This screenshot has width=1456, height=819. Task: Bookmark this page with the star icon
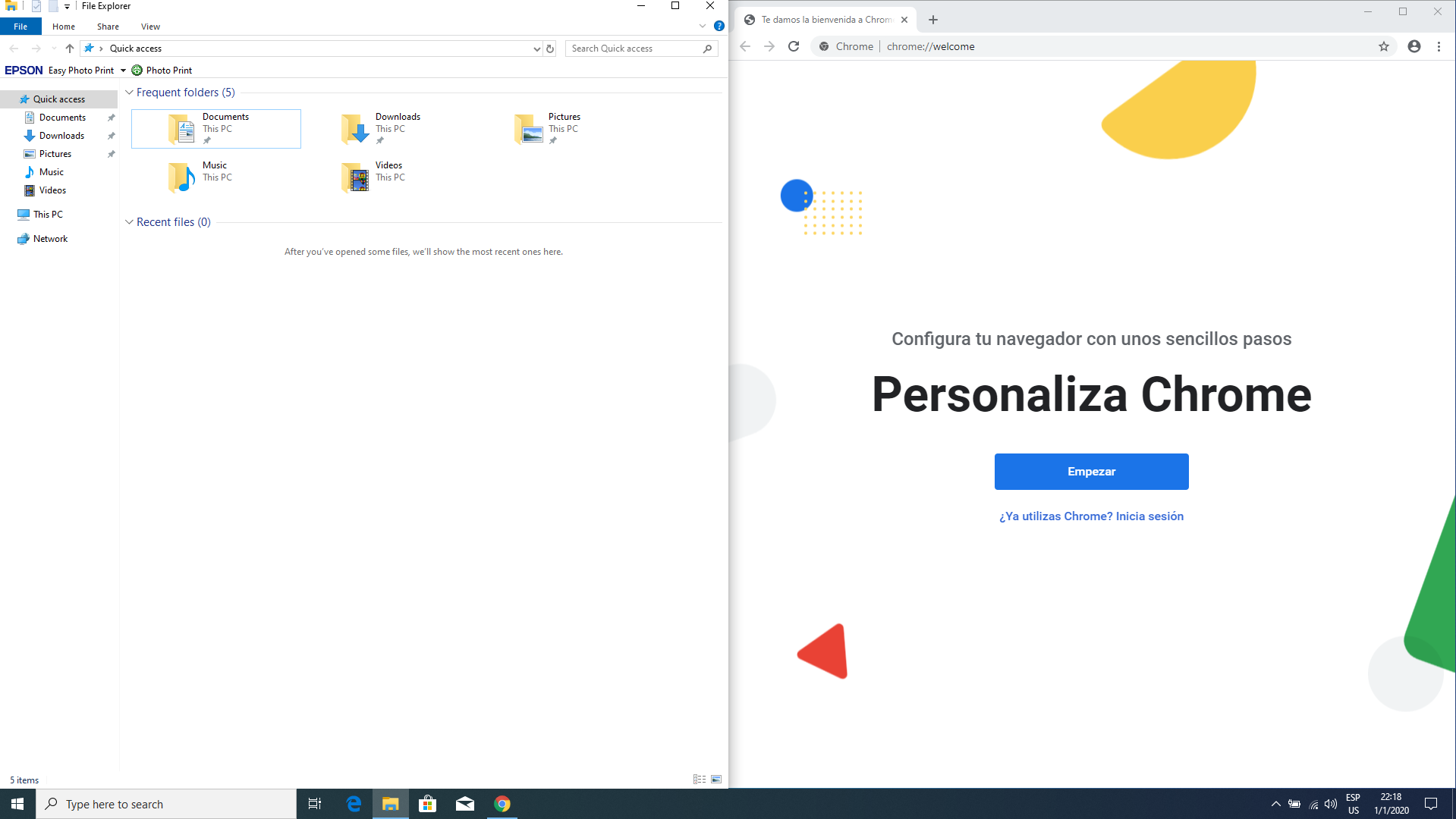tap(1384, 46)
